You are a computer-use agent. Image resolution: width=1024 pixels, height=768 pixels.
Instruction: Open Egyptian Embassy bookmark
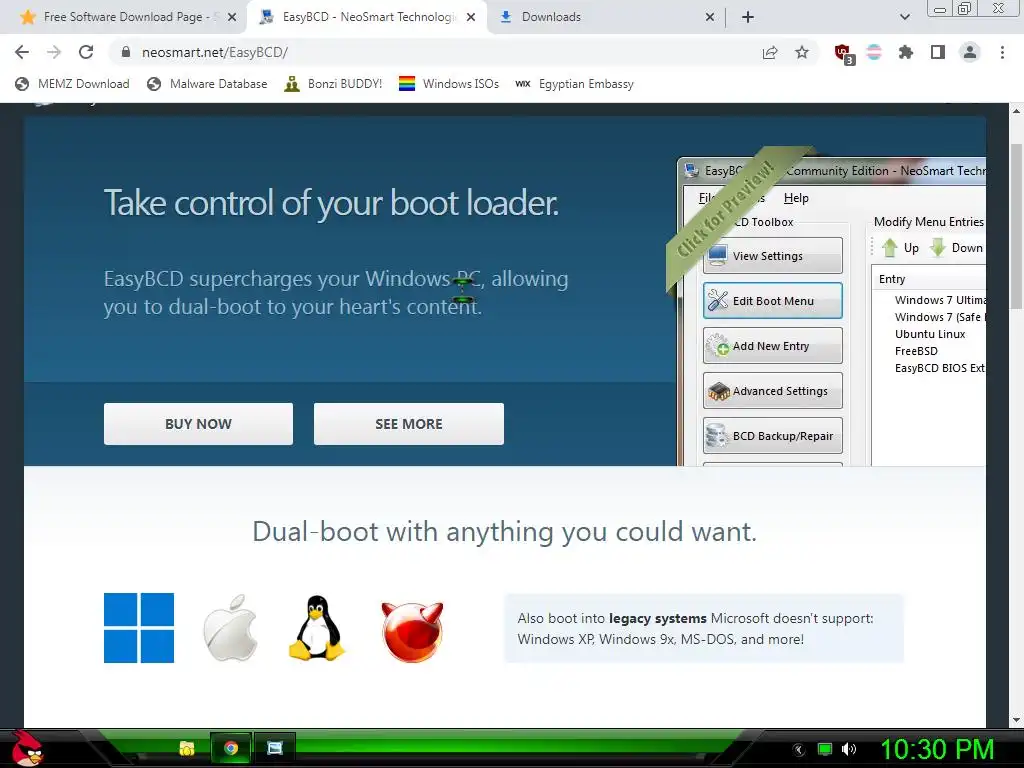coord(575,84)
